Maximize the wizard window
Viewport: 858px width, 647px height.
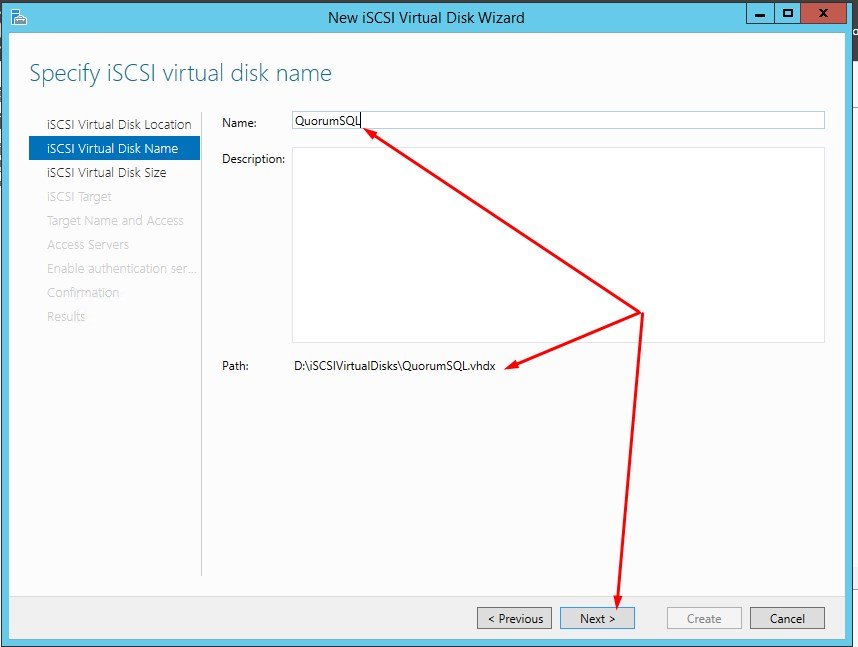tap(788, 13)
